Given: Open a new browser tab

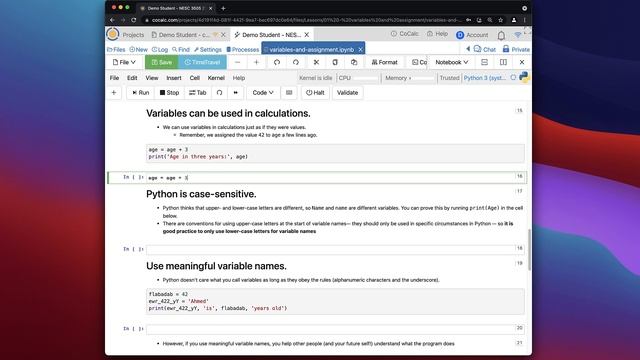Looking at the screenshot, I should click(x=223, y=8).
